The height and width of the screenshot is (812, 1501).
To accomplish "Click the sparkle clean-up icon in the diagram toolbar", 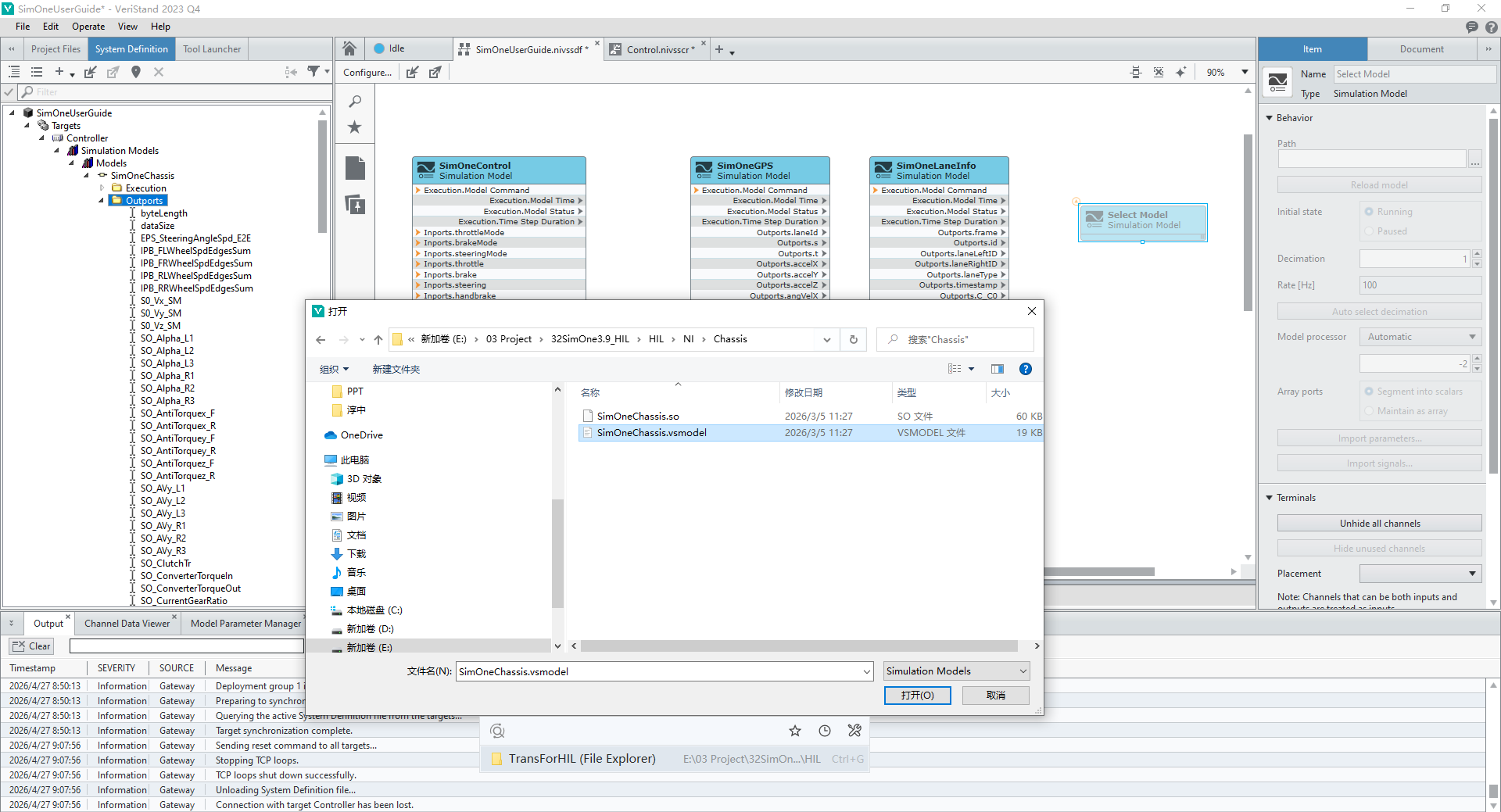I will pos(1180,73).
